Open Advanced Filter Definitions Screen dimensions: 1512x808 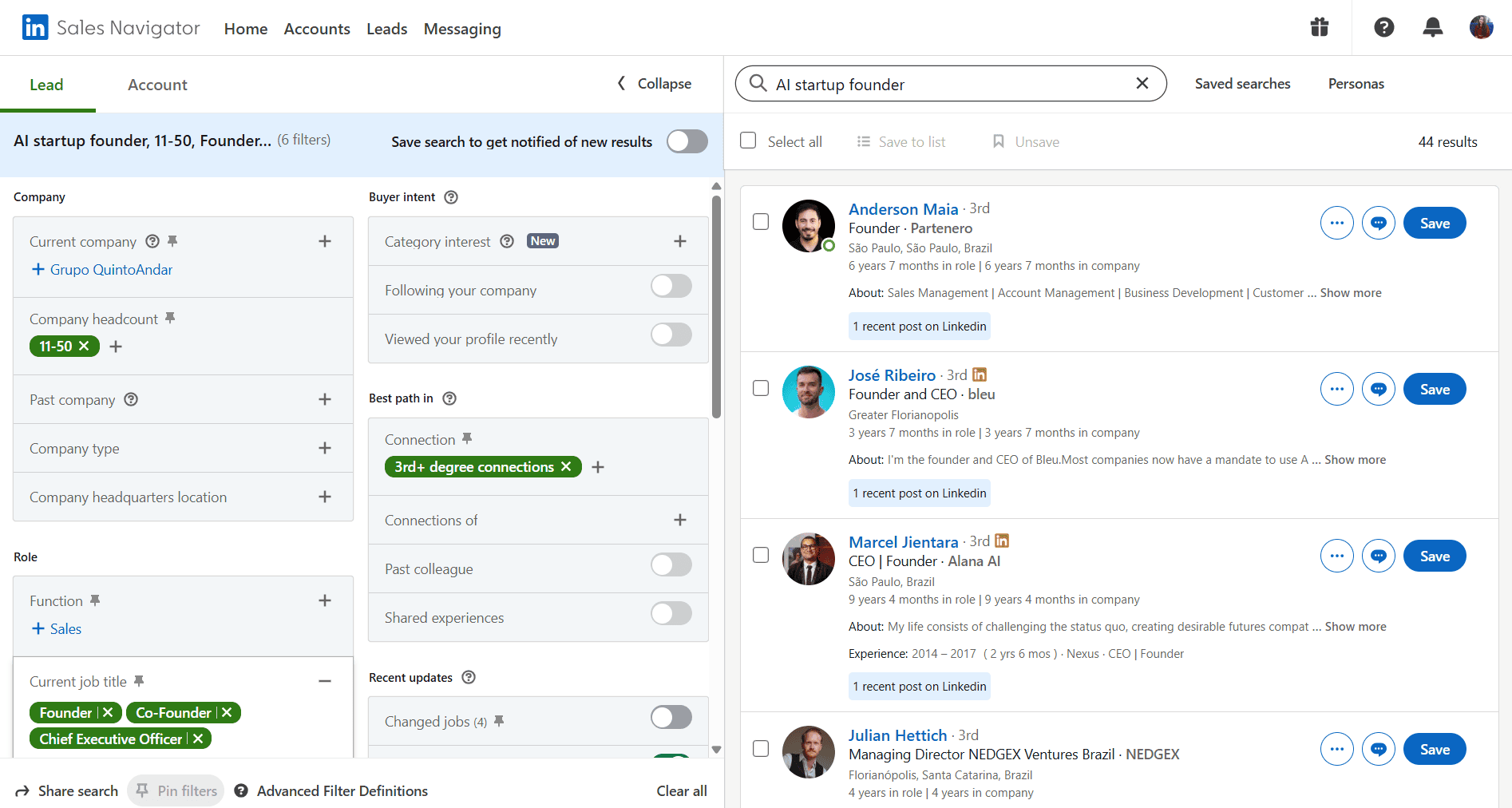[331, 790]
